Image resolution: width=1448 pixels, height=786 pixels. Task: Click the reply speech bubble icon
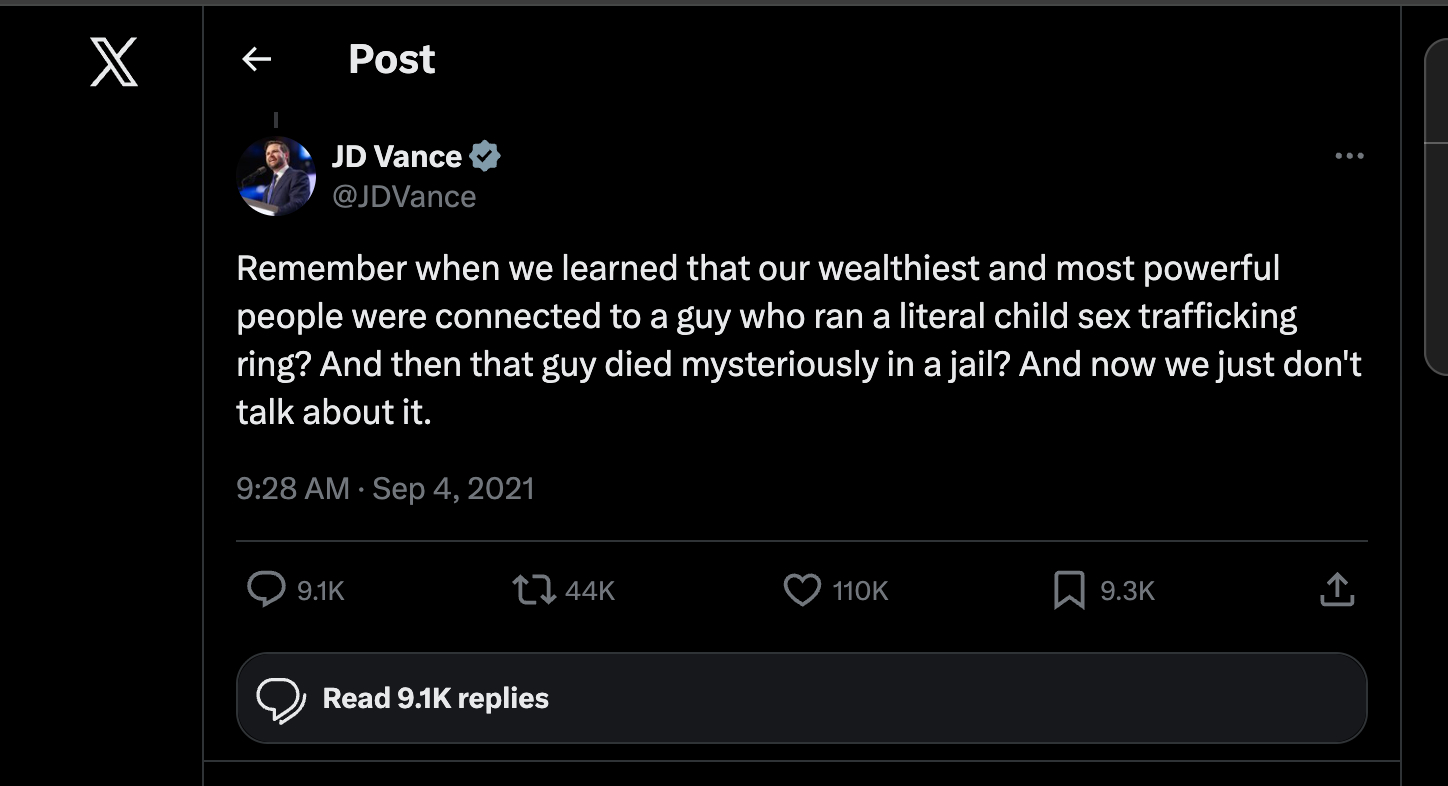[x=266, y=590]
